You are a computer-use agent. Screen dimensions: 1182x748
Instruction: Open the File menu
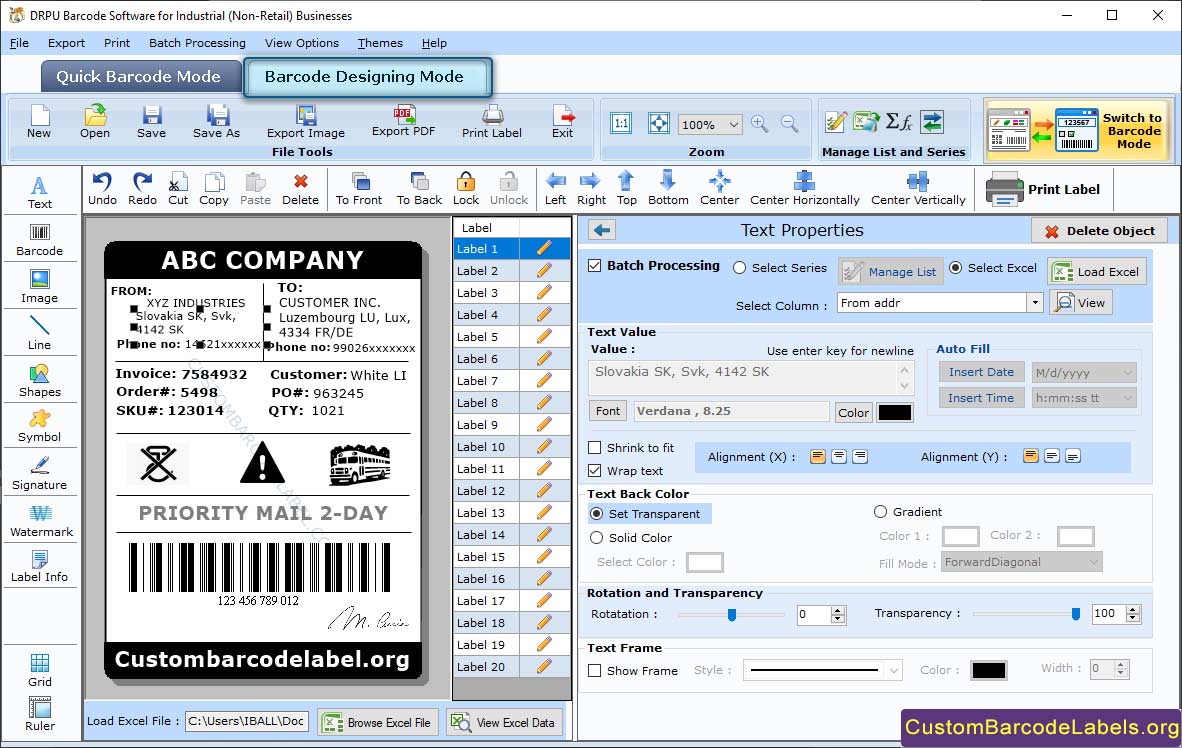pos(19,43)
